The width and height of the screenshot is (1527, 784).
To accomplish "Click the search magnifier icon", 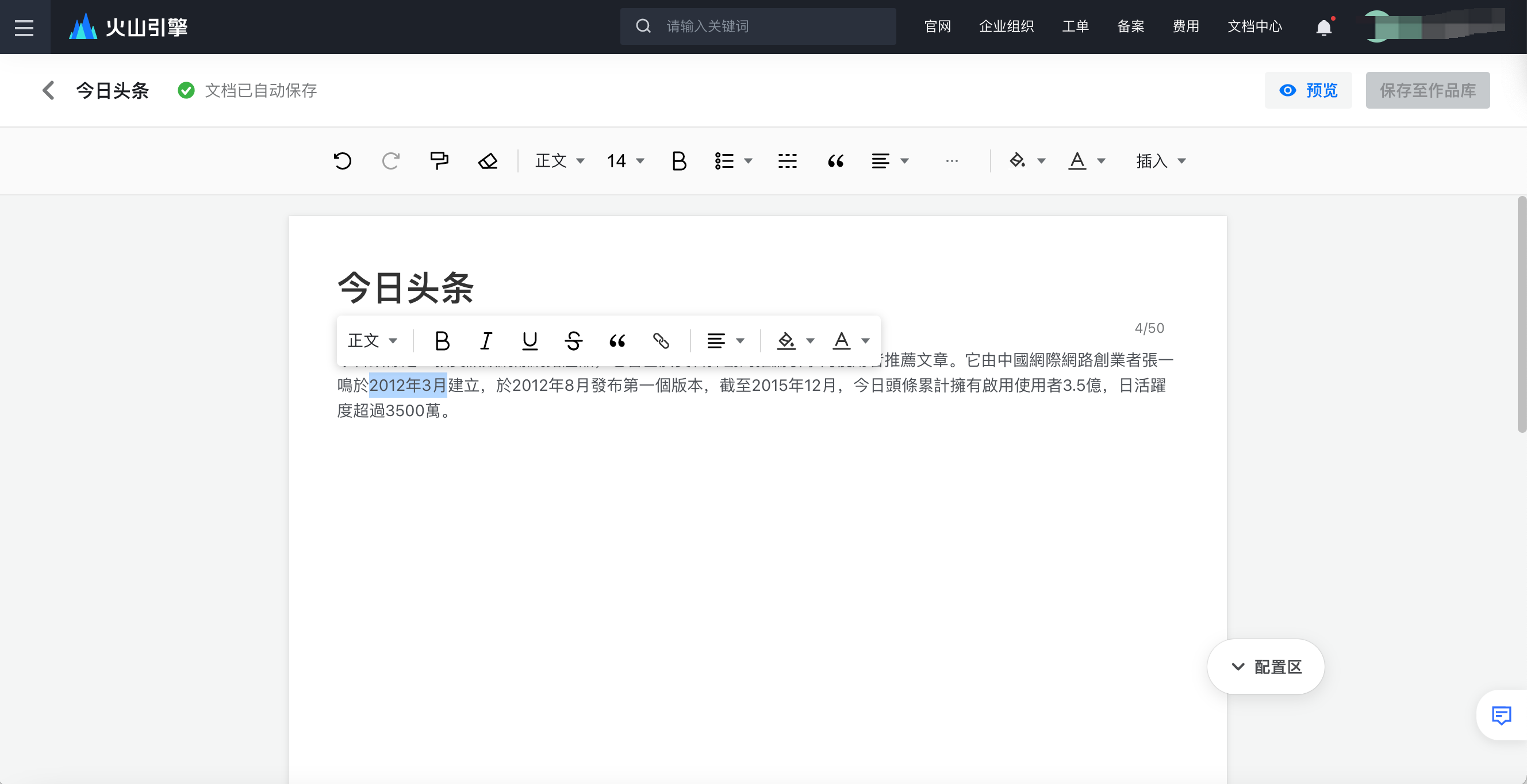I will 643,26.
